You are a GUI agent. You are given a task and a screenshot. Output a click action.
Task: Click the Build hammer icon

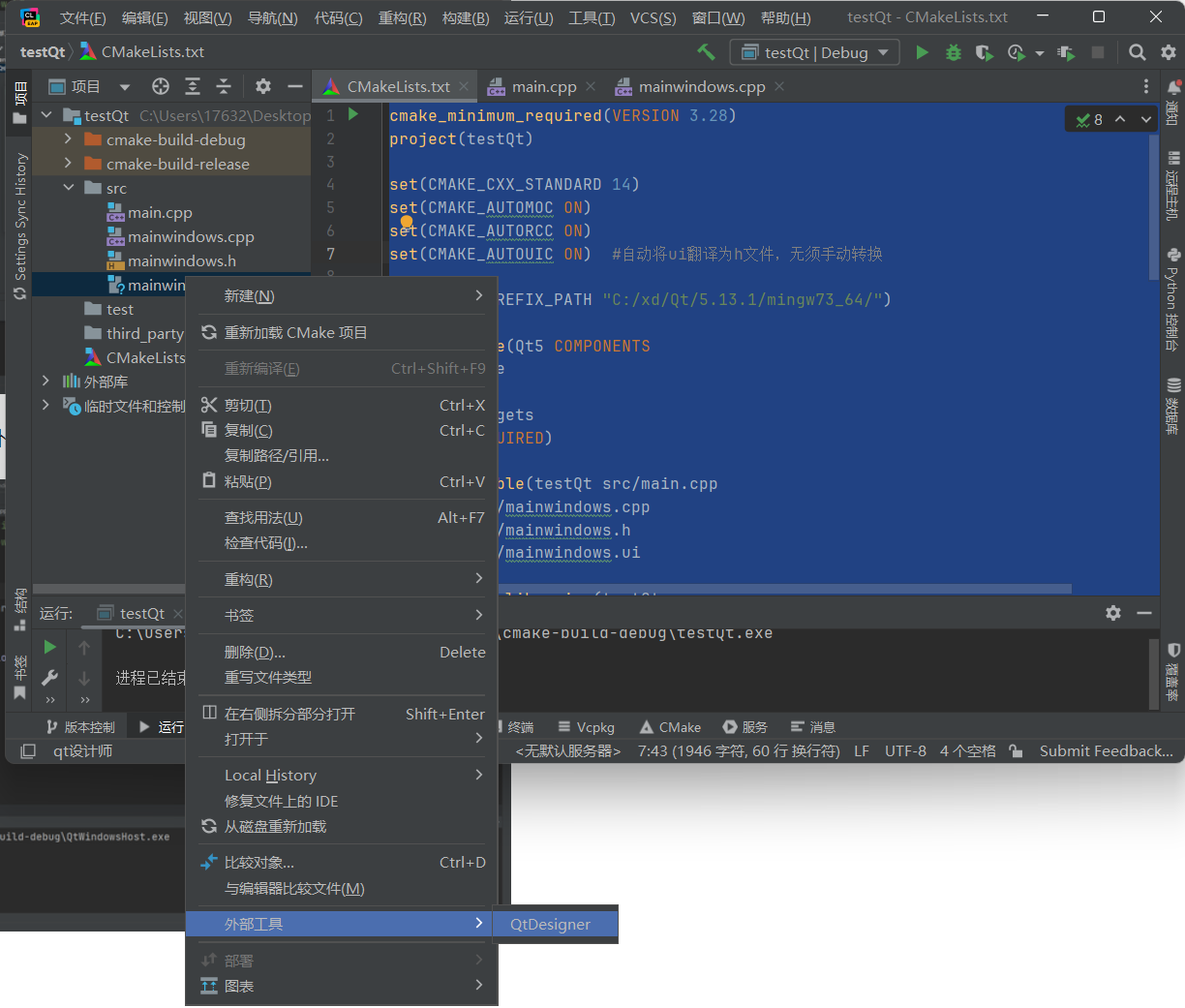[x=706, y=52]
